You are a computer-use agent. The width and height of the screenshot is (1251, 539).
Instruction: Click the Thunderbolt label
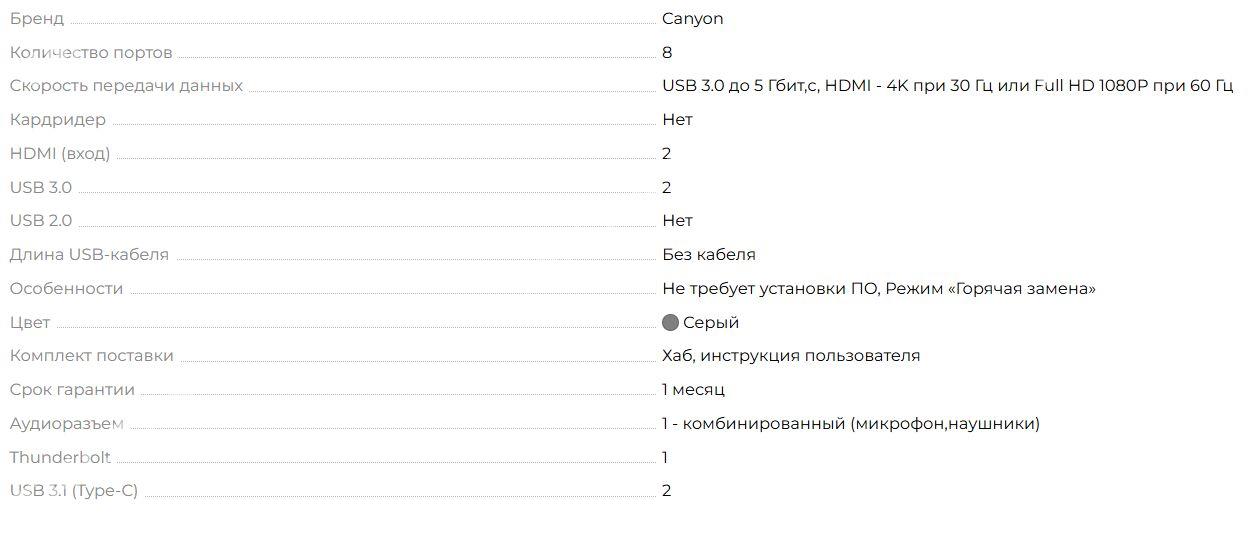click(60, 458)
